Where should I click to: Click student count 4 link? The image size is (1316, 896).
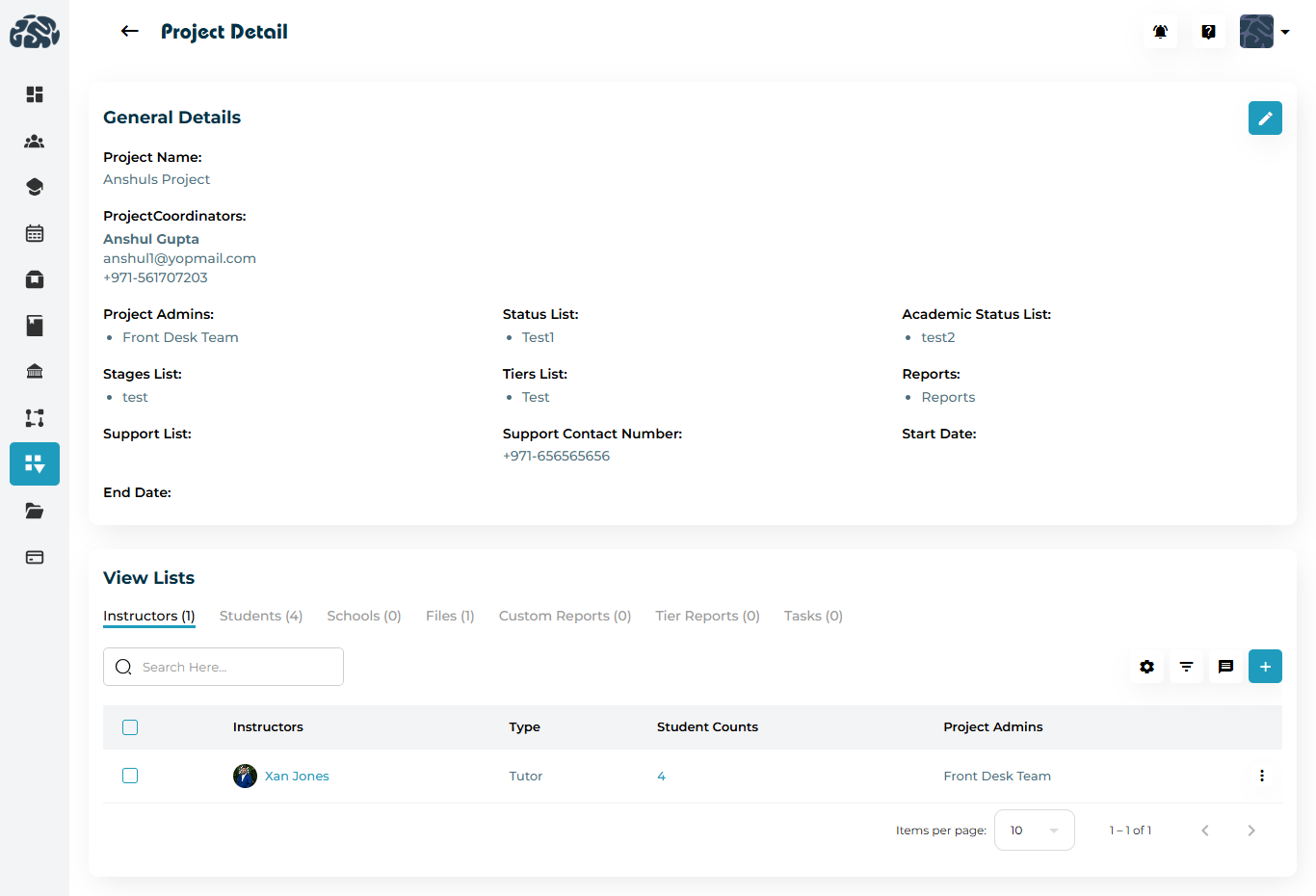coord(661,776)
